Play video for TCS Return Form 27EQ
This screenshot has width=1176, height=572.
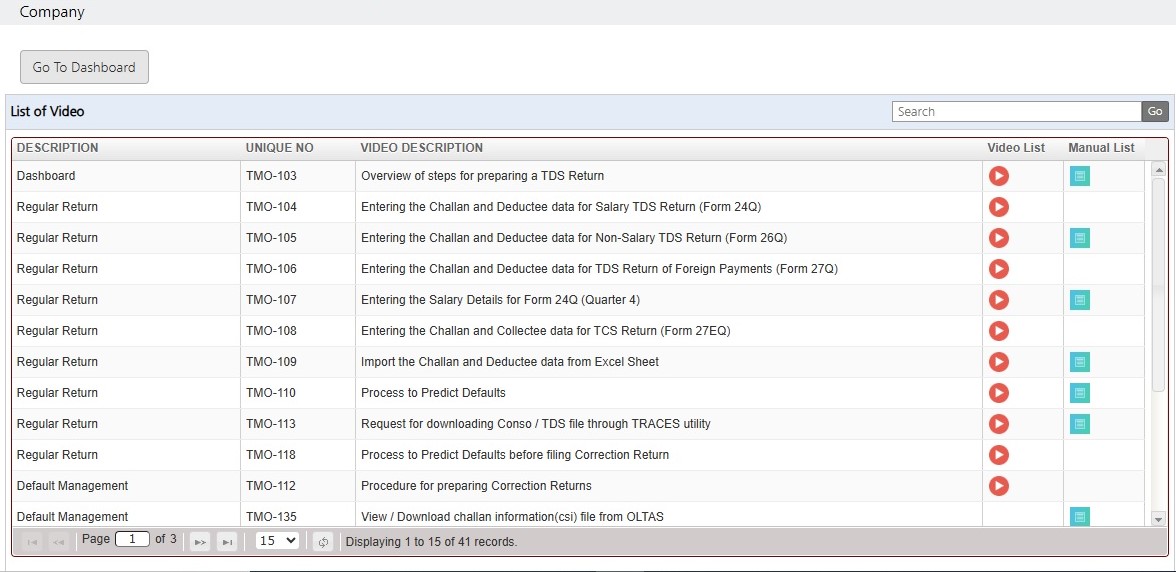click(998, 331)
